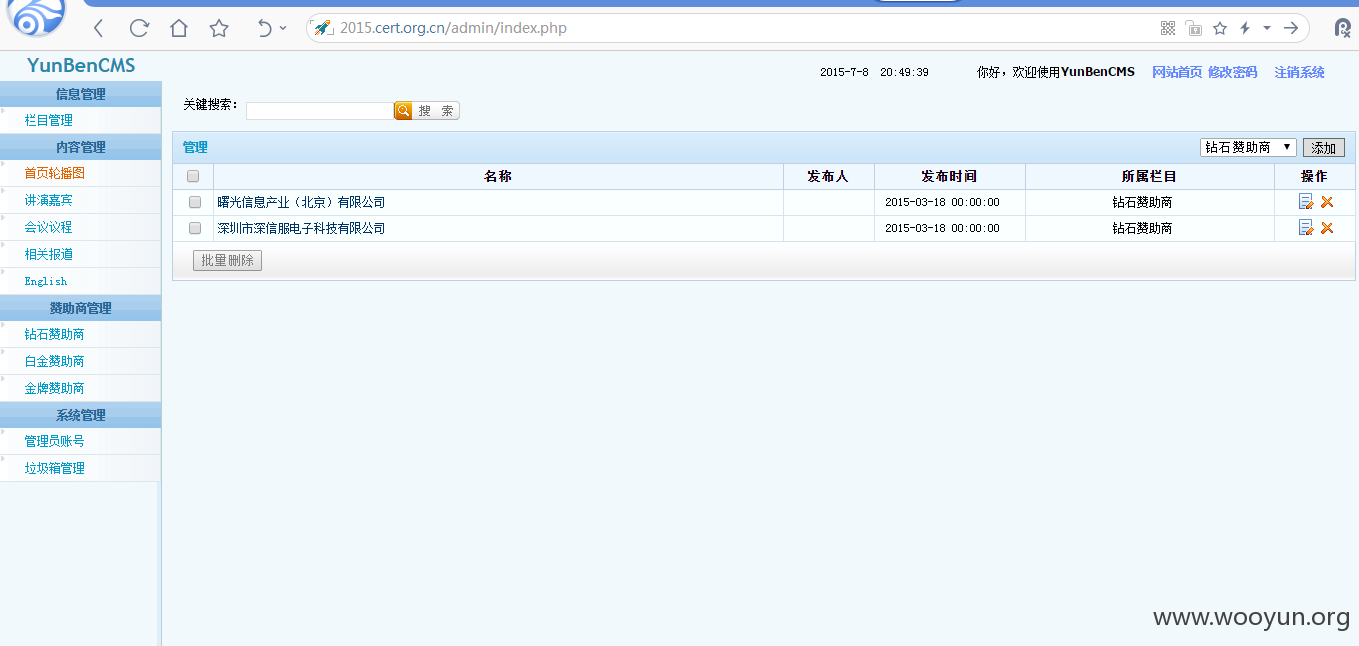Image resolution: width=1359 pixels, height=646 pixels.
Task: Open the English sidebar item
Action: [x=46, y=281]
